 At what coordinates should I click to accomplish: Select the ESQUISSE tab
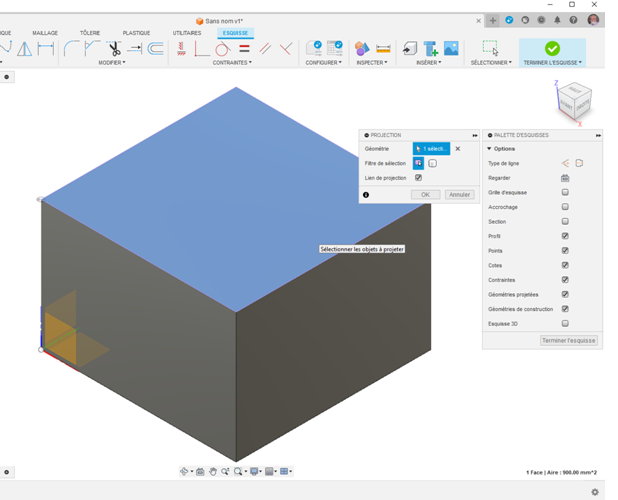(x=235, y=33)
